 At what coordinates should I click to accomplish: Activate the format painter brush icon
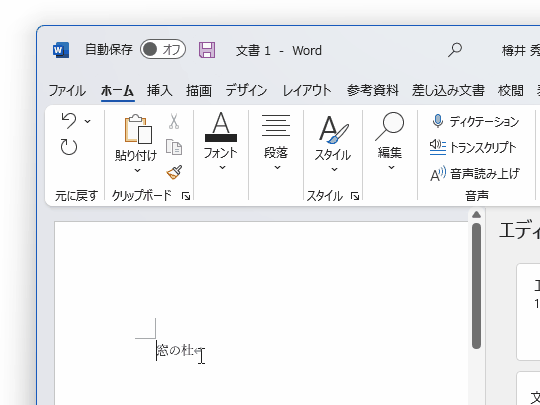click(x=174, y=172)
